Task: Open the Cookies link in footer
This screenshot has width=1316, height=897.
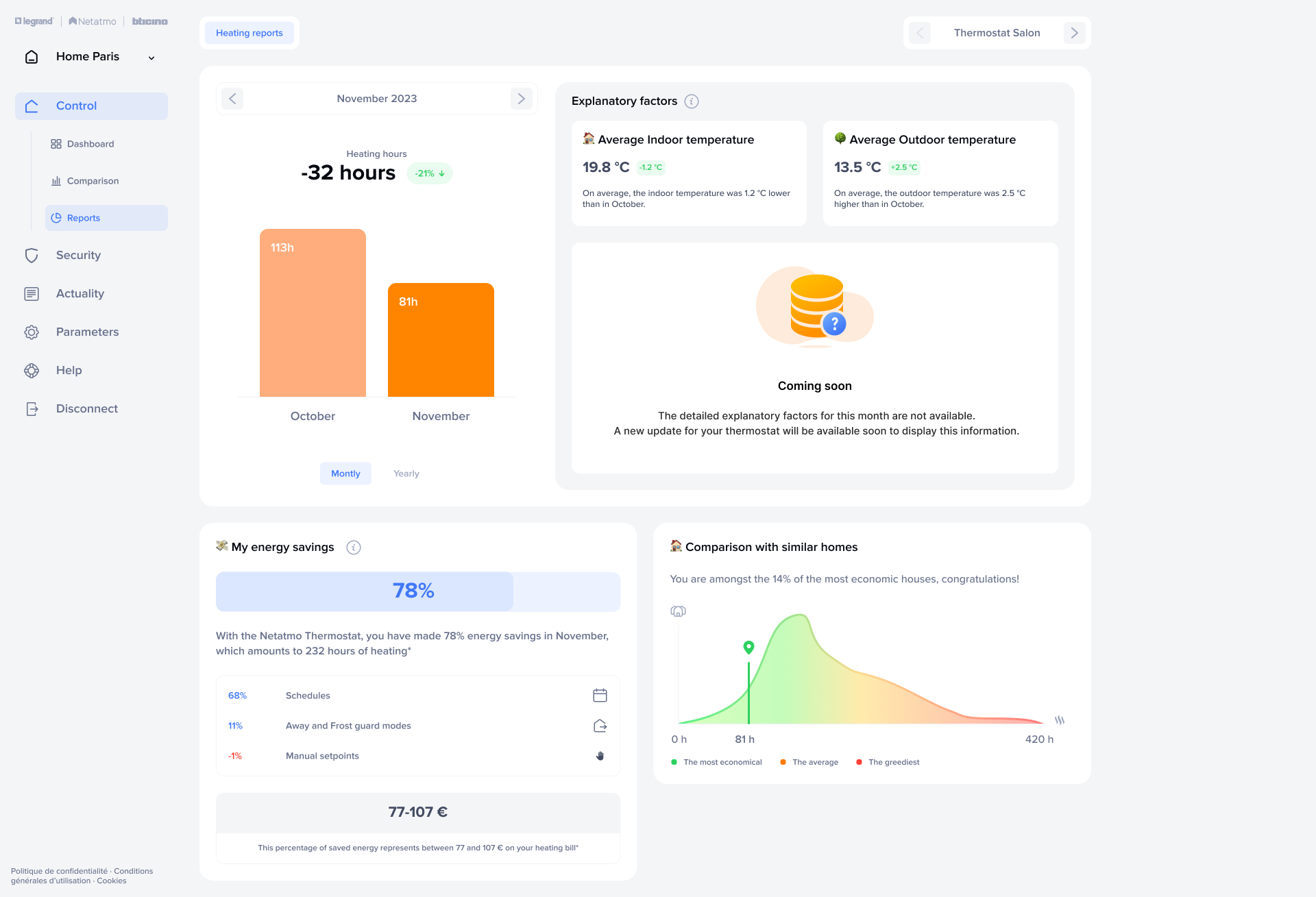Action: (x=112, y=881)
